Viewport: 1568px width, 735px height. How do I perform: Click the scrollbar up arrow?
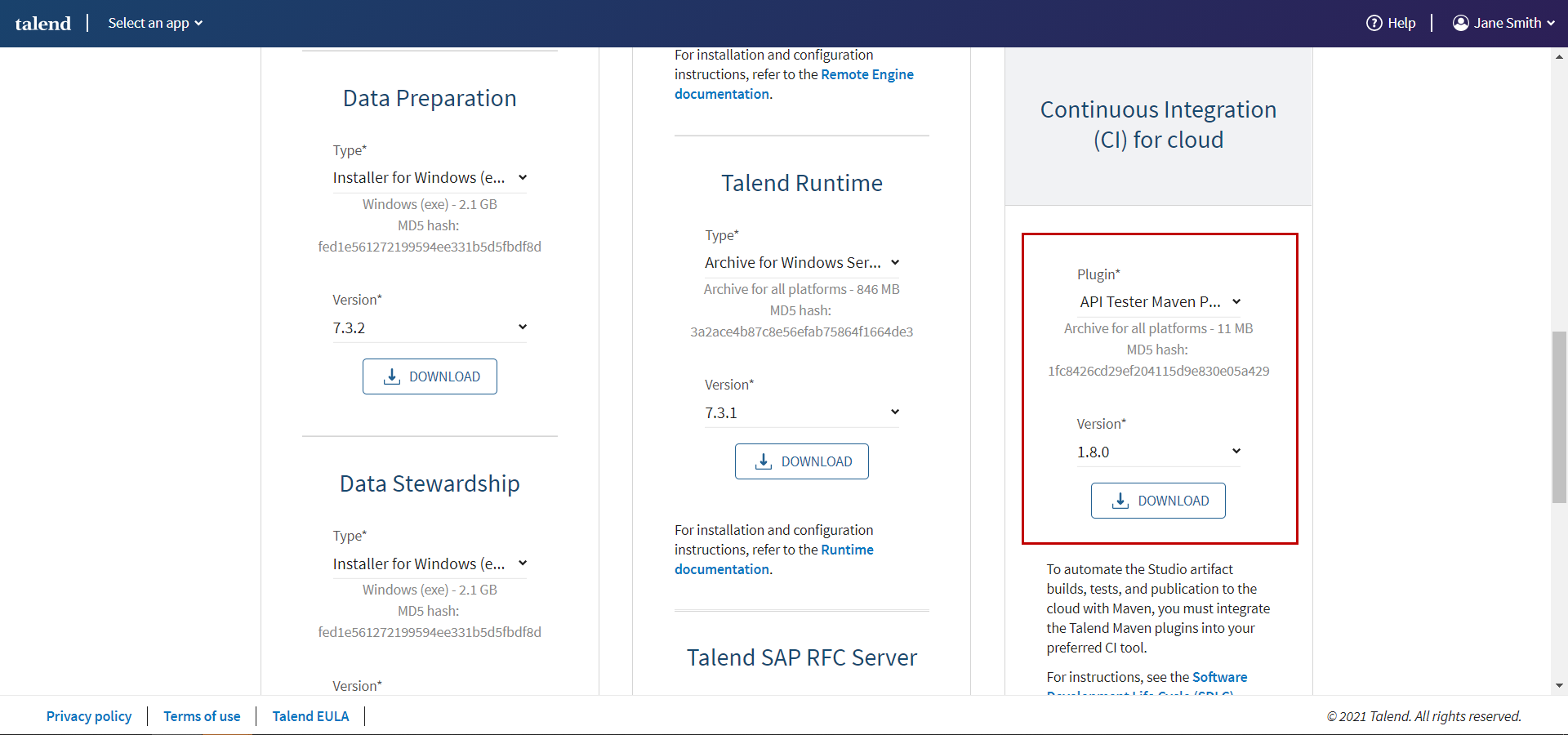pyautogui.click(x=1559, y=56)
